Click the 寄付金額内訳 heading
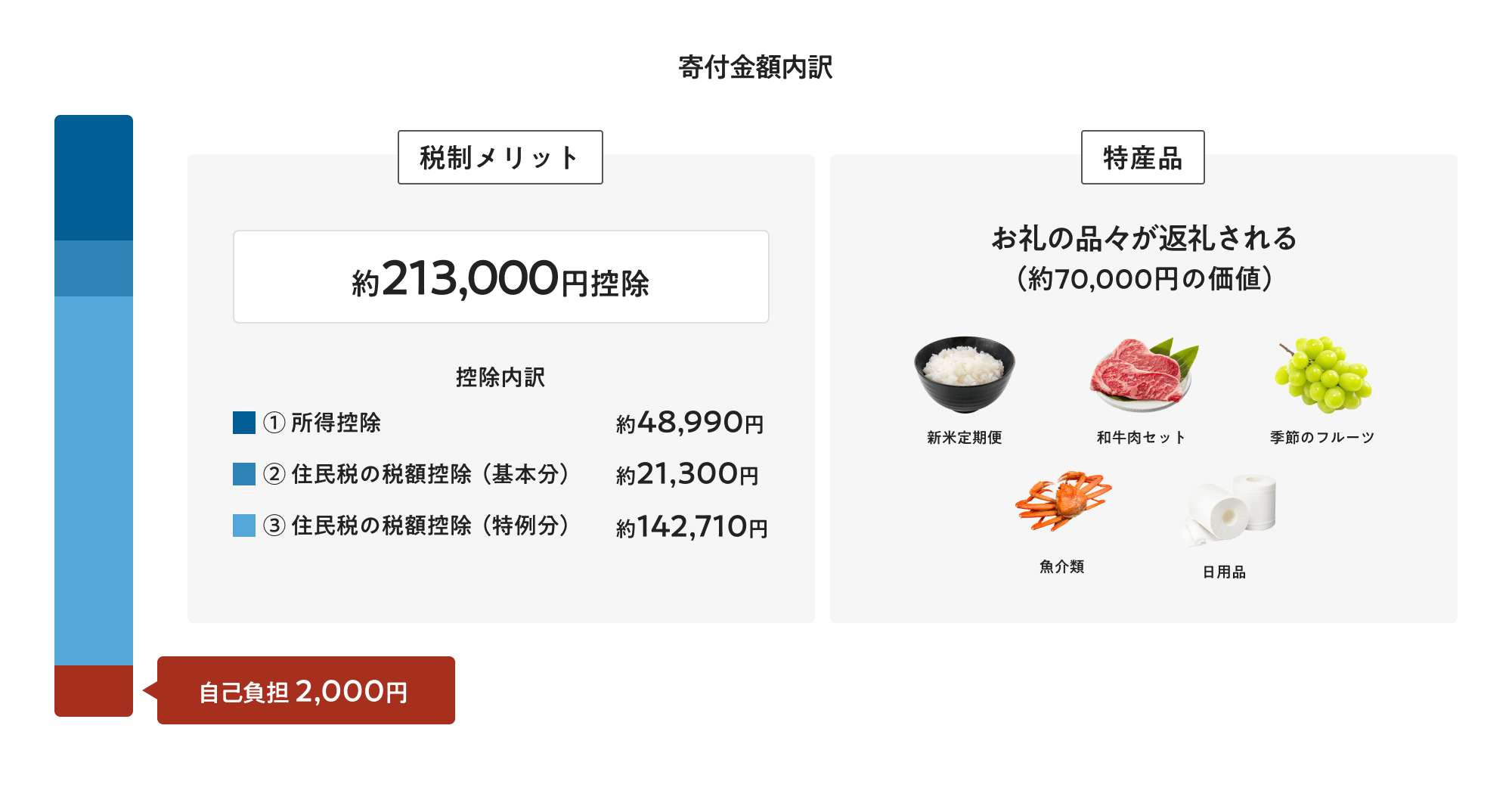The height and width of the screenshot is (803, 1512). (755, 67)
